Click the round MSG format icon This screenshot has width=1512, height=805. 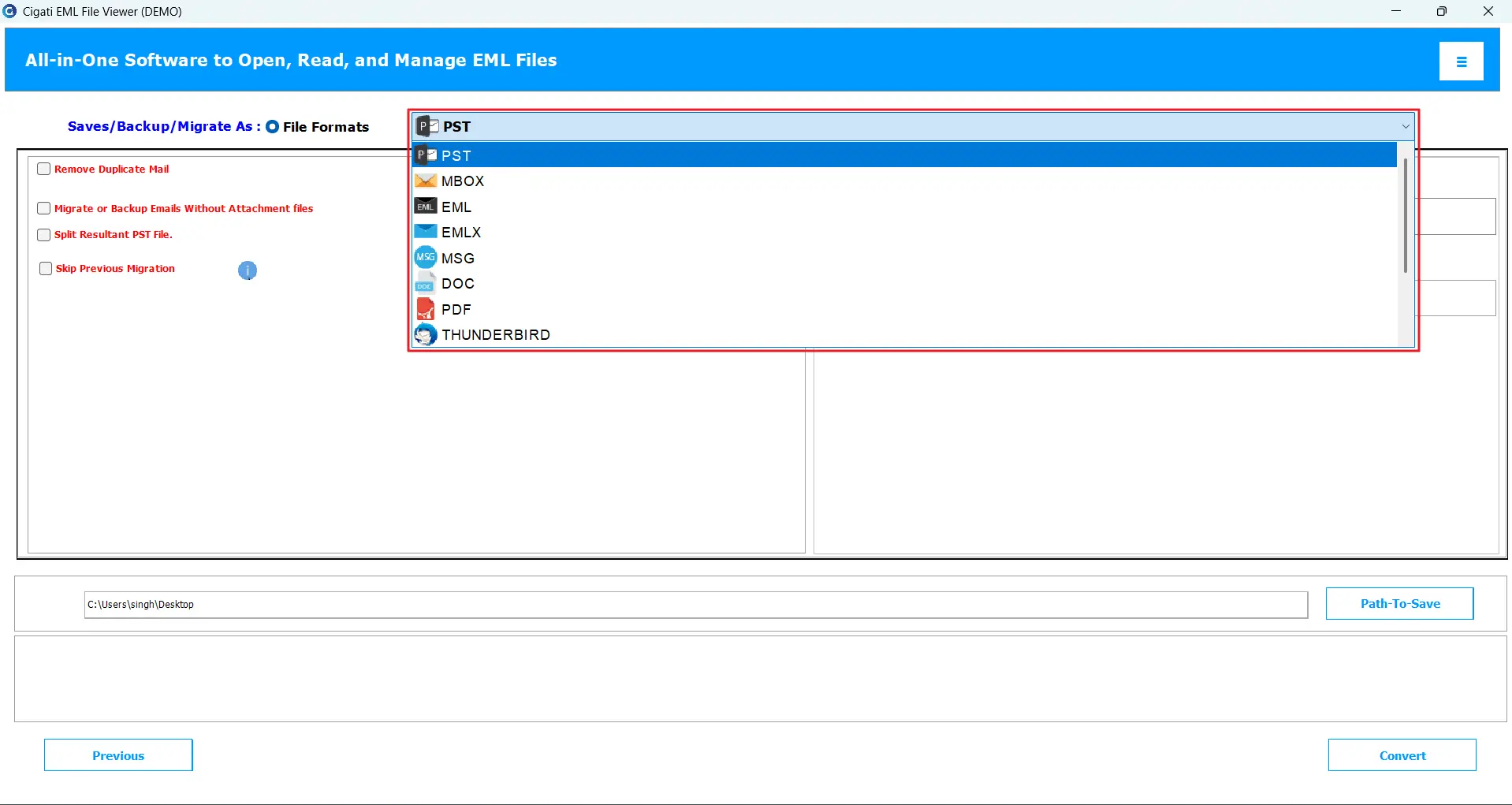click(426, 258)
